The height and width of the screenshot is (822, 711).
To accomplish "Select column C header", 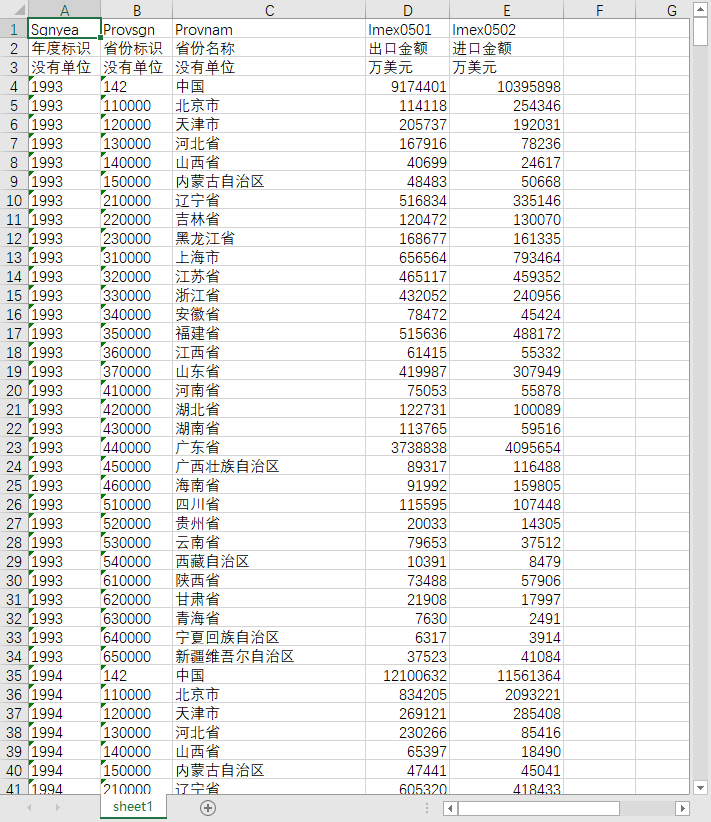I will pos(269,10).
